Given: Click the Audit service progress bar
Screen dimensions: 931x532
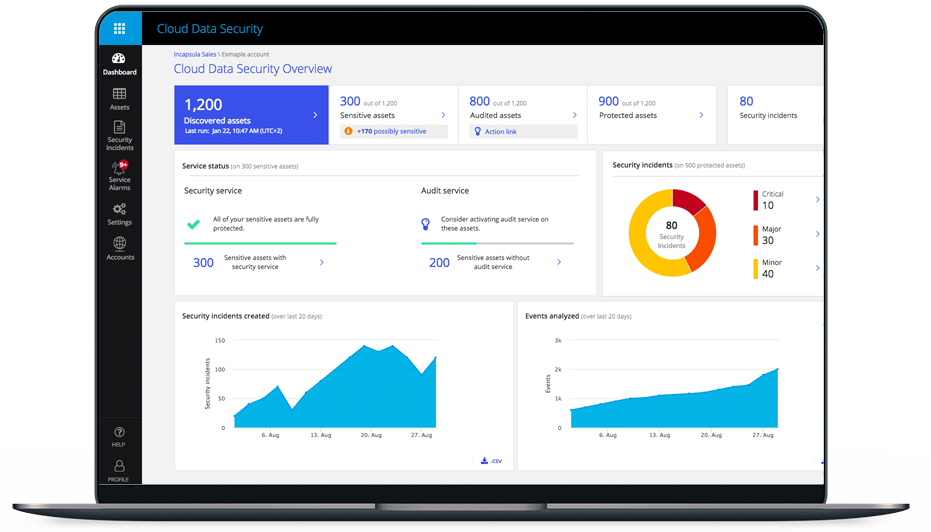Looking at the screenshot, I should (498, 243).
